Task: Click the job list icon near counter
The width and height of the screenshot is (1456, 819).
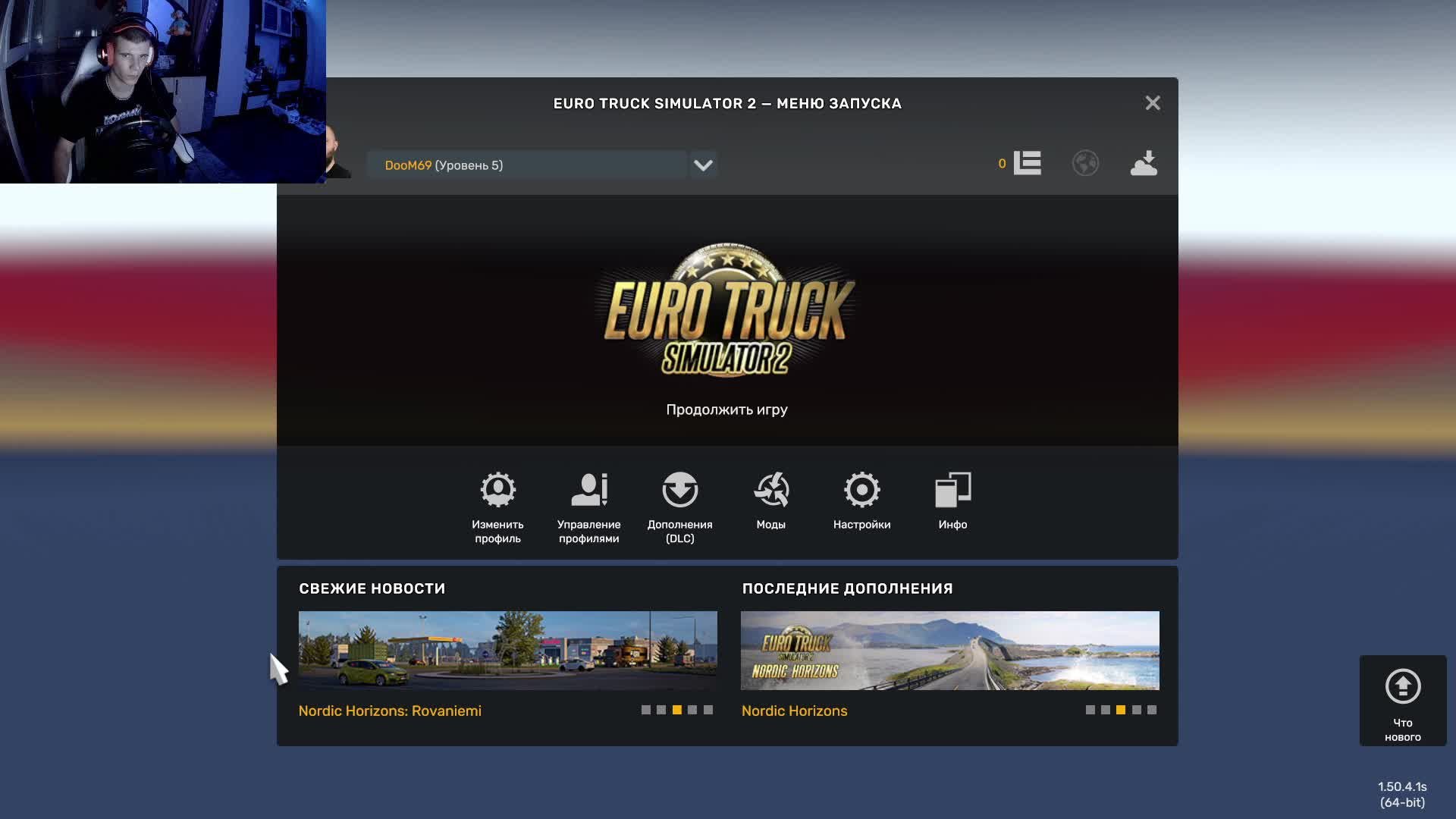Action: coord(1027,163)
